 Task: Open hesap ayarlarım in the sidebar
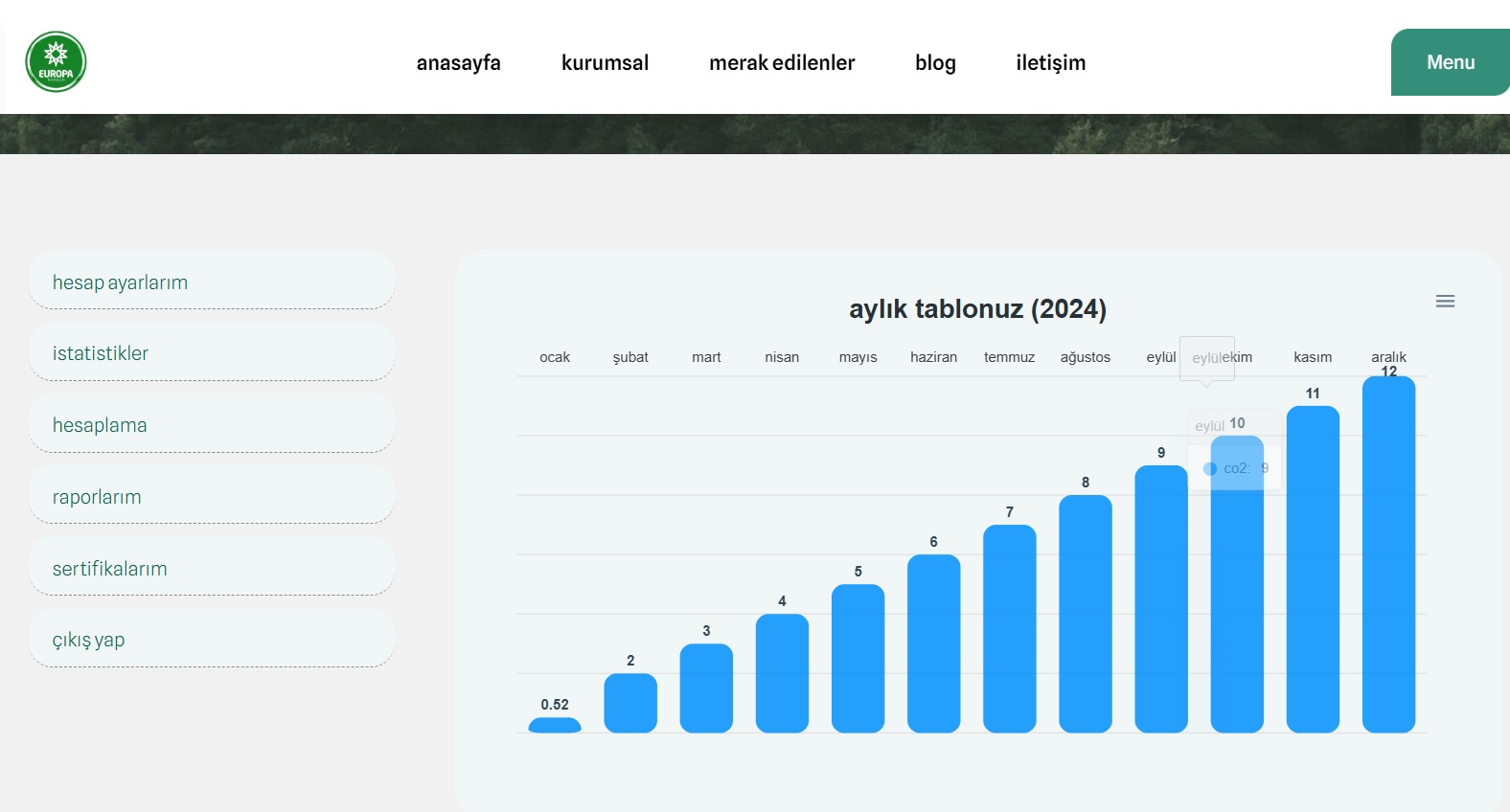pos(212,282)
